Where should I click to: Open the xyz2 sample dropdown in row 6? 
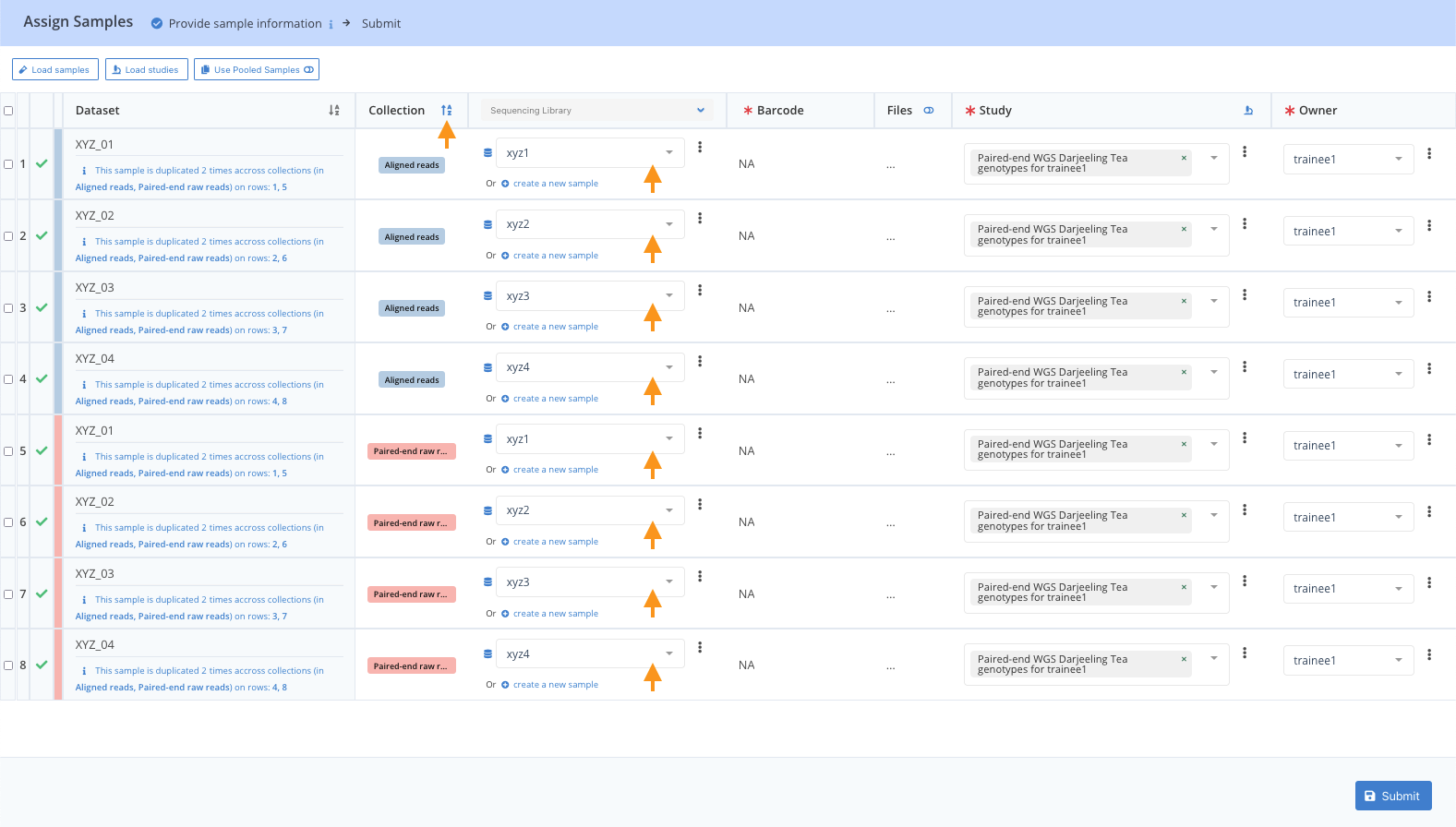590,510
